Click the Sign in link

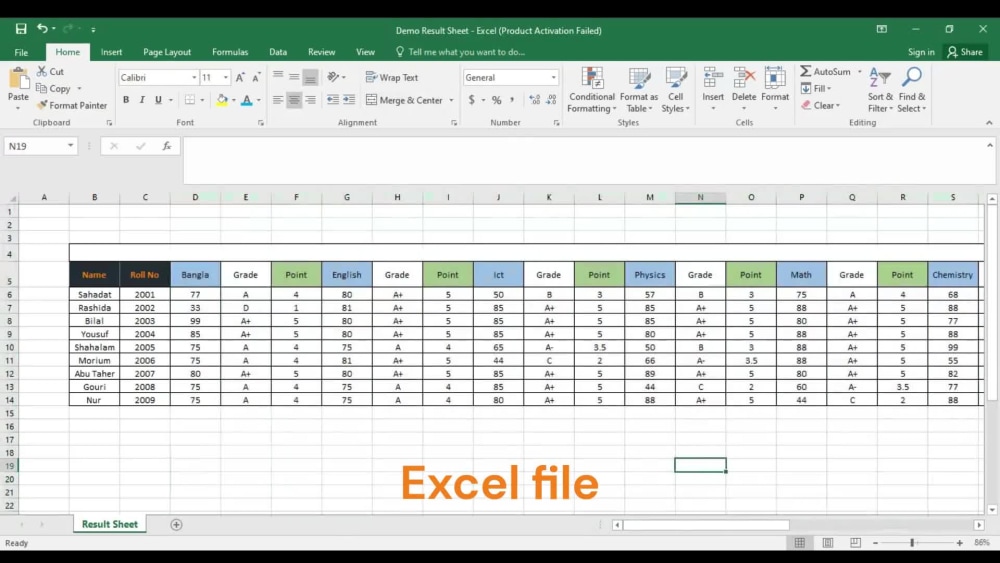click(x=921, y=52)
